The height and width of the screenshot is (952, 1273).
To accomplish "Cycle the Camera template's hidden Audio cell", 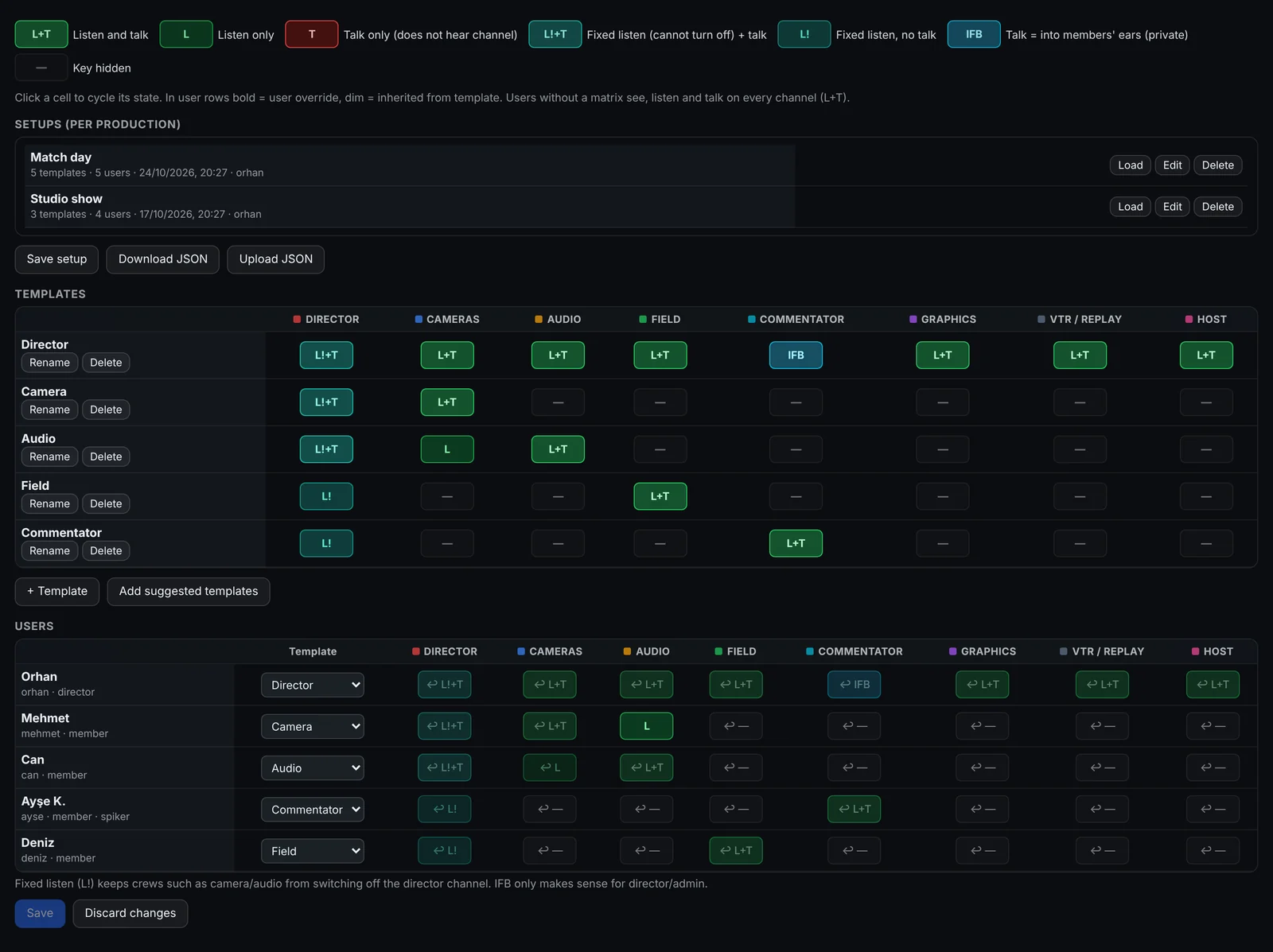I will coord(558,402).
